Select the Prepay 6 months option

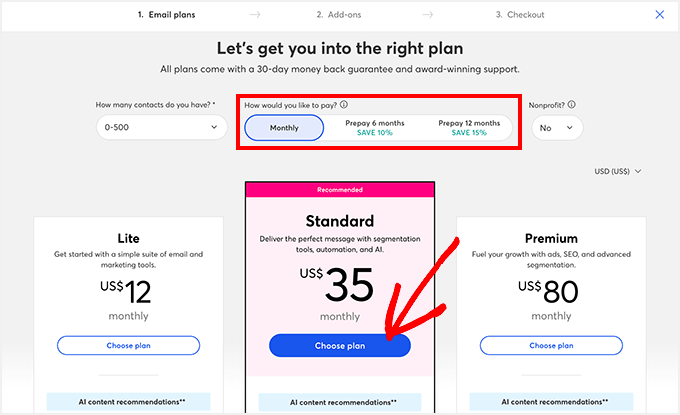click(x=375, y=128)
